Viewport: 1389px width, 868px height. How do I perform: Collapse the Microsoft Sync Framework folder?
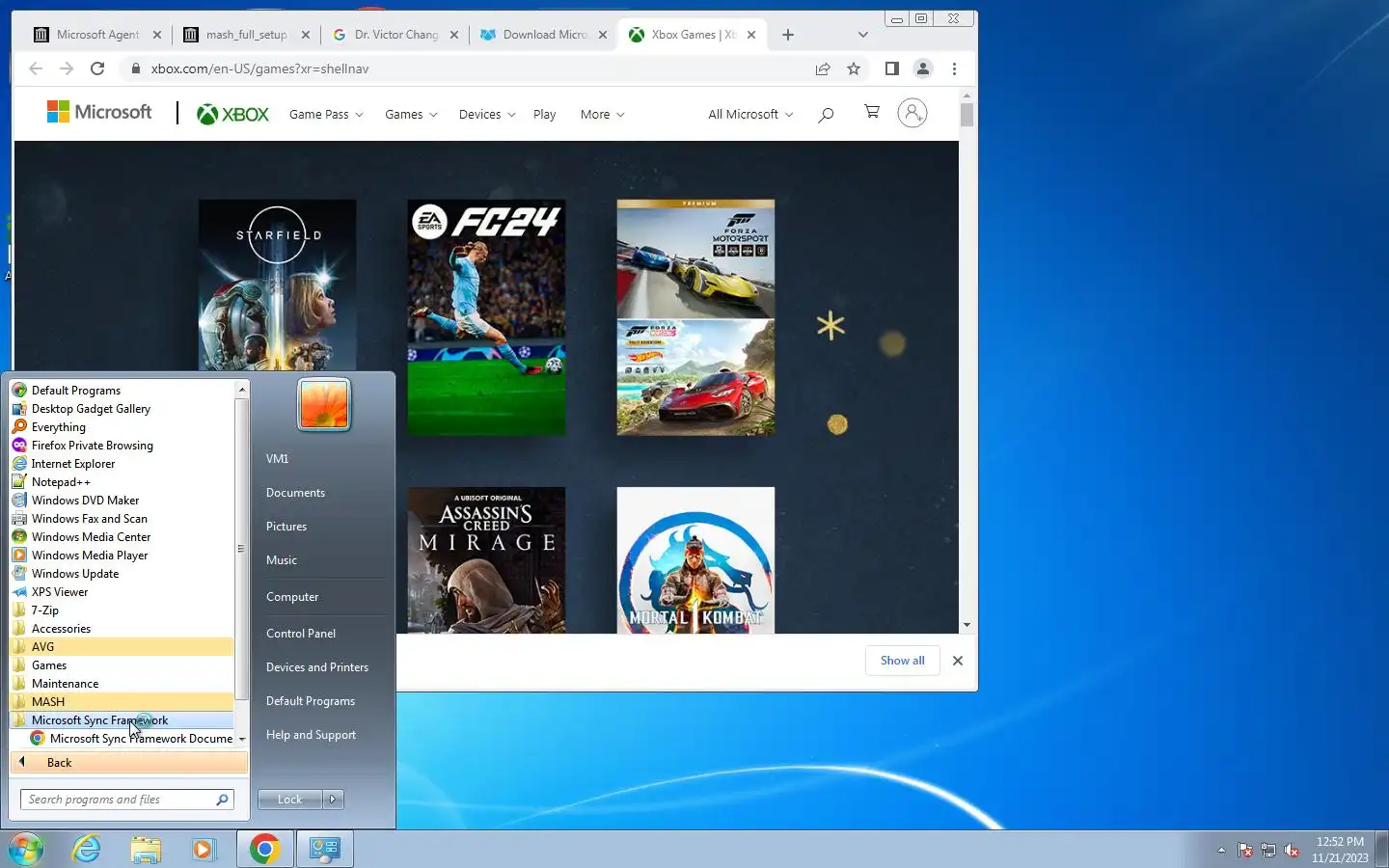click(x=122, y=720)
